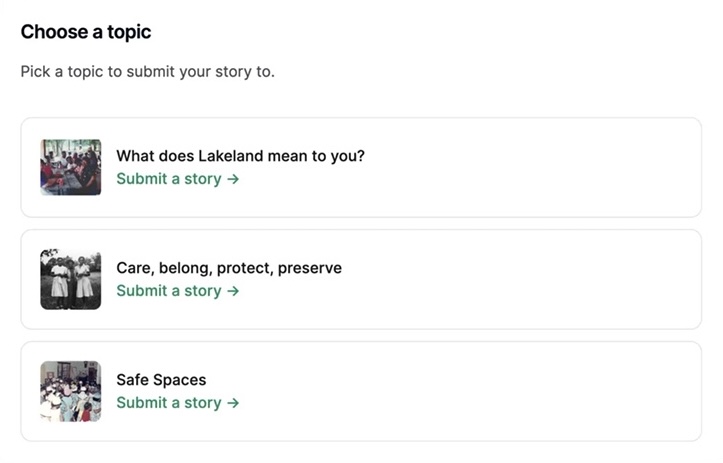Screen dimensions: 723x463
Task: Open the black-and-white photo of two women
Action: pyautogui.click(x=71, y=279)
